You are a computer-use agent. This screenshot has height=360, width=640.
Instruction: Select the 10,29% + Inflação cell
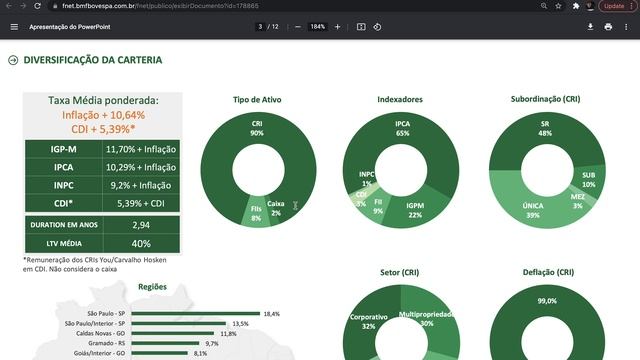point(141,167)
